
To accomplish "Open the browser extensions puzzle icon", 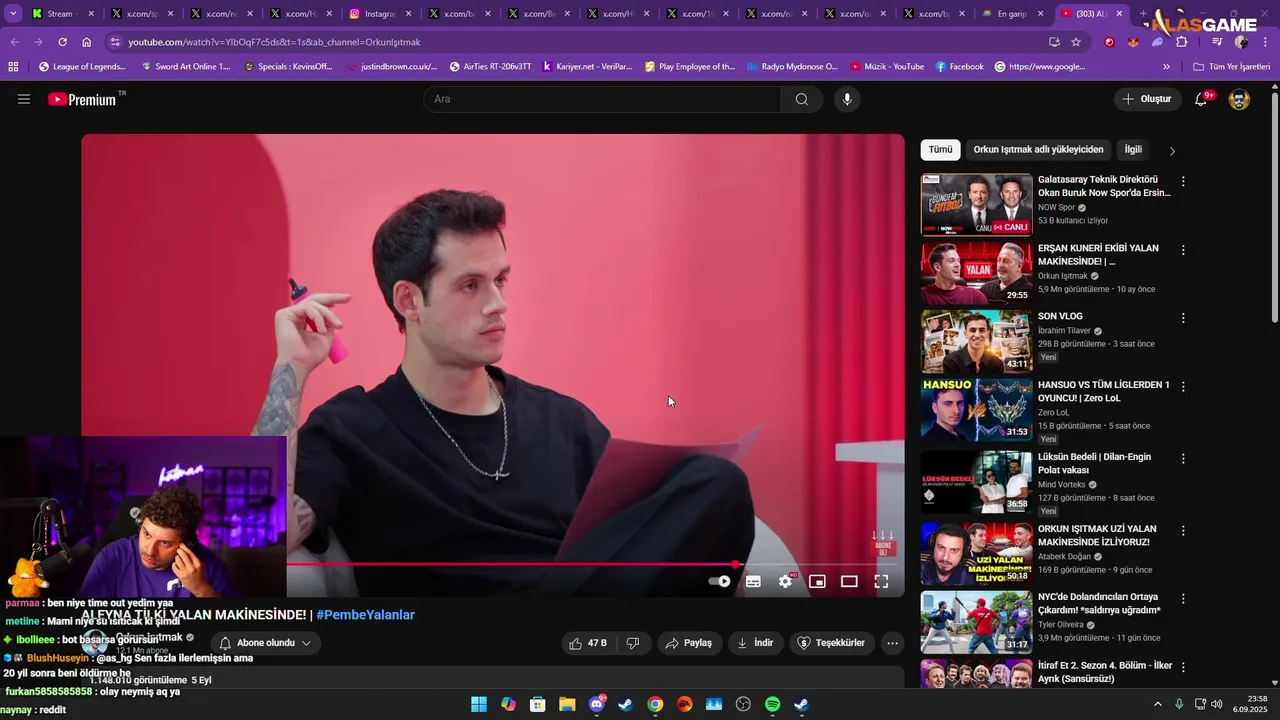I will click(x=1181, y=42).
